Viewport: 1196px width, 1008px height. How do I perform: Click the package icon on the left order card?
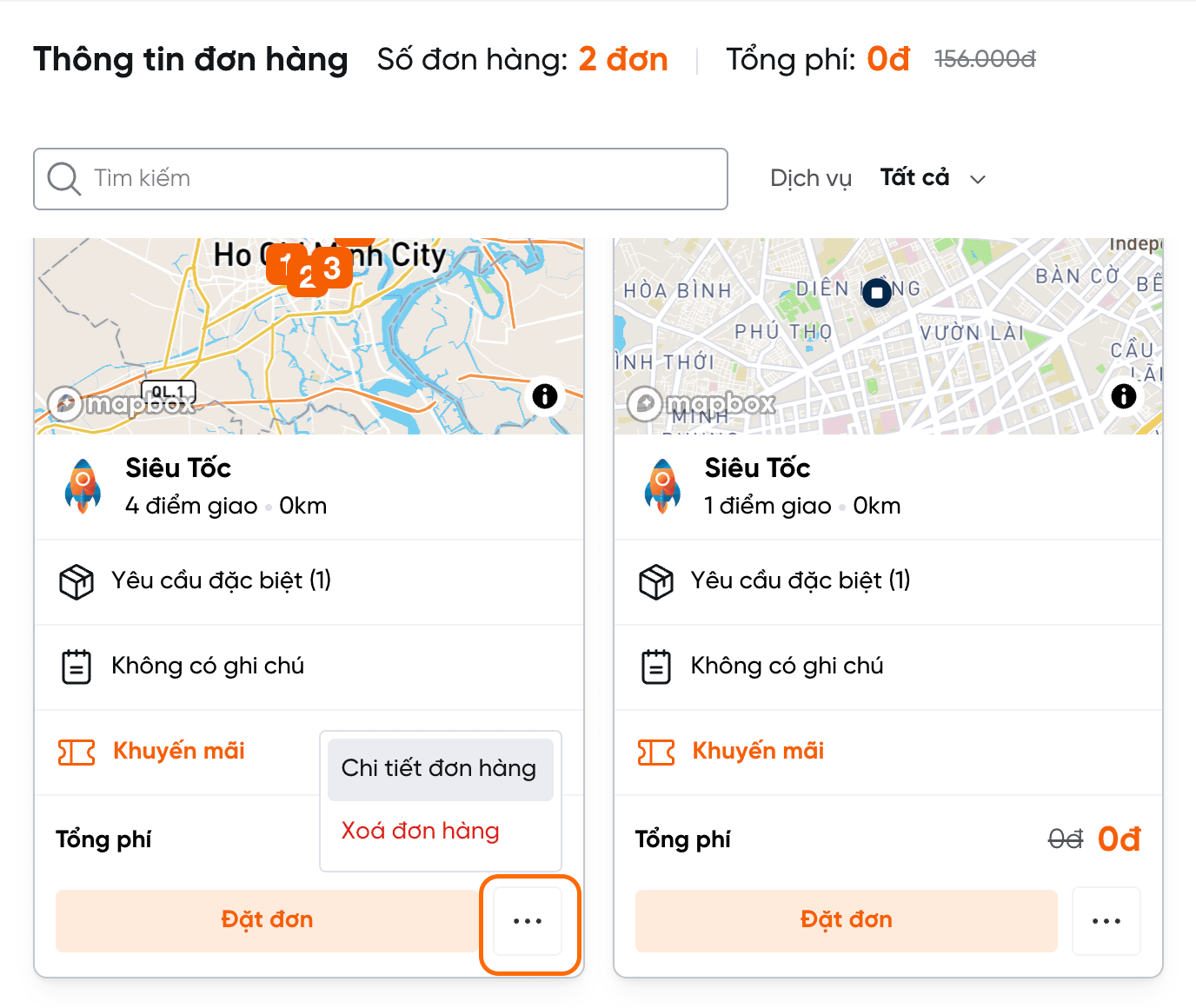coord(76,581)
